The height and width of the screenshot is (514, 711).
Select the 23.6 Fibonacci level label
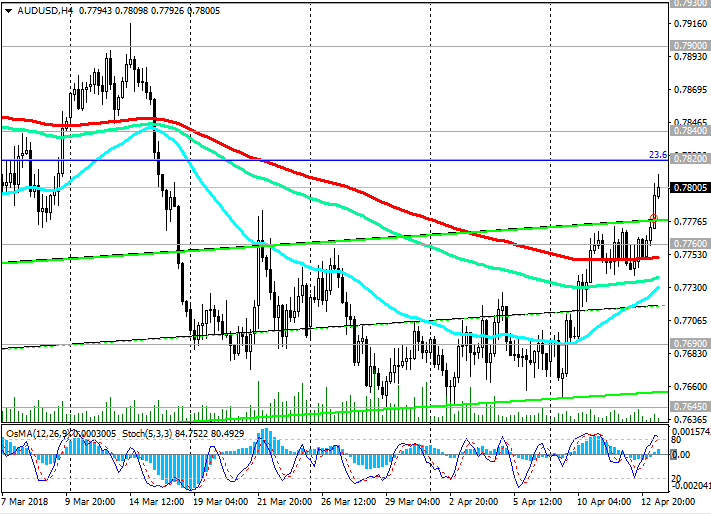coord(658,154)
